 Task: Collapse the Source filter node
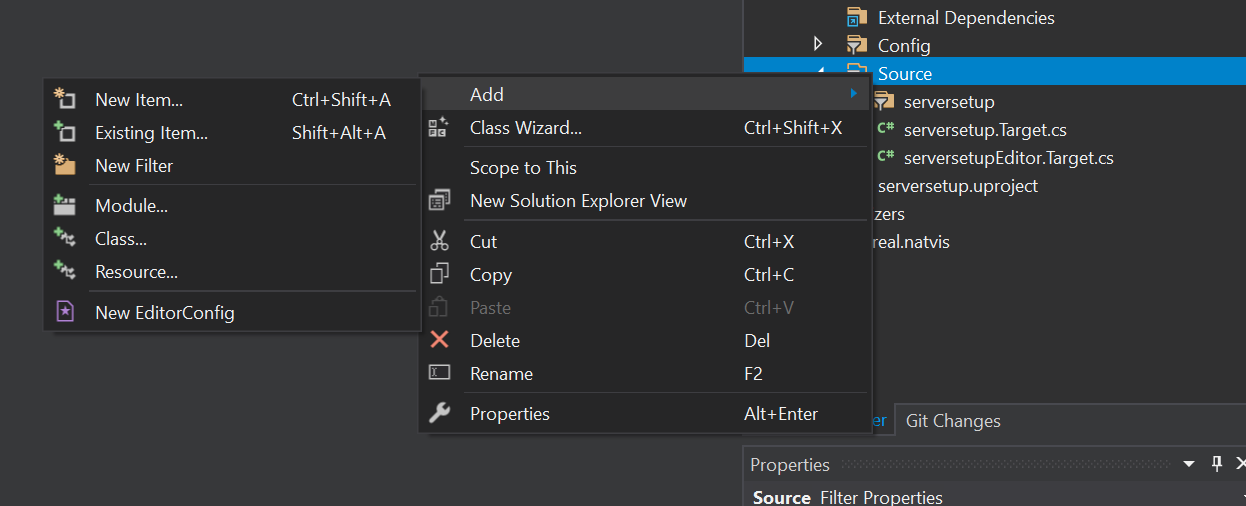click(821, 72)
